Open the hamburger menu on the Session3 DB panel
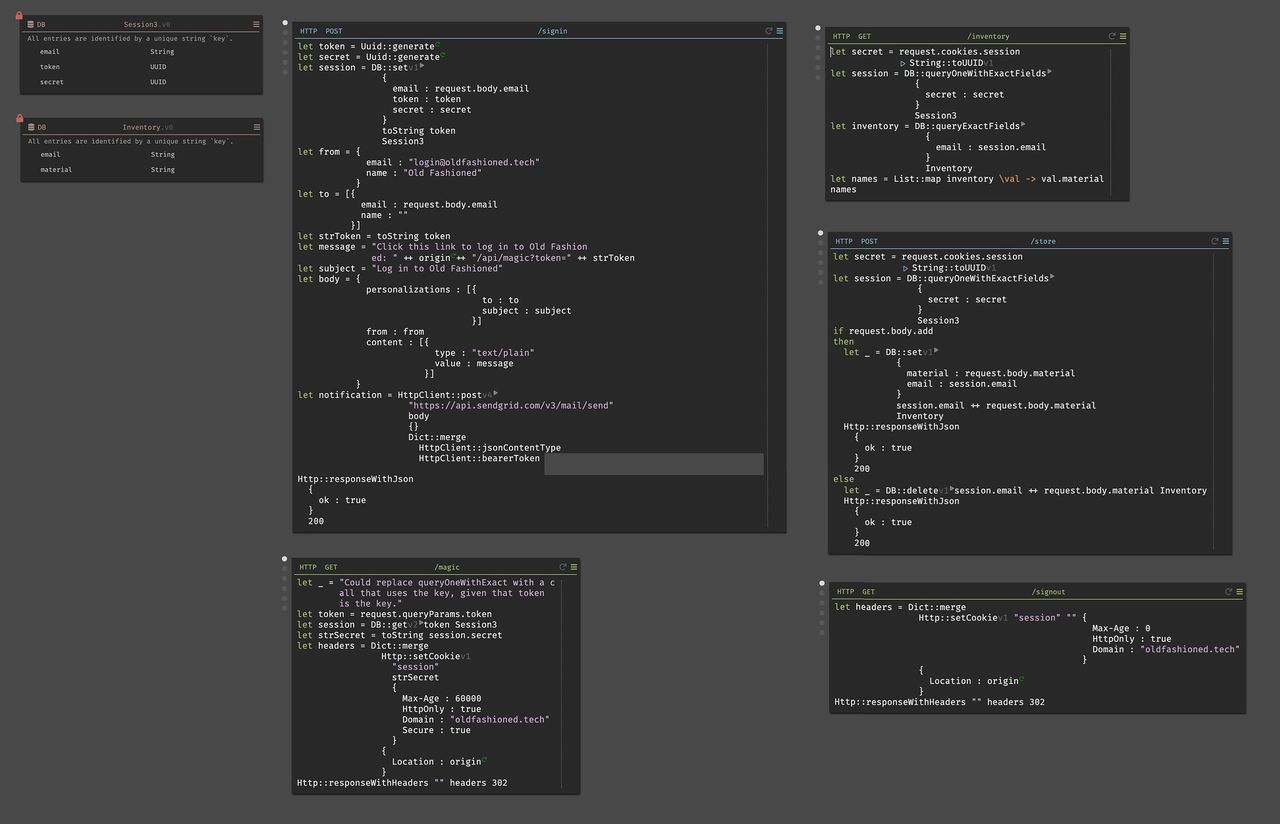Viewport: 1280px width, 824px height. 256,24
